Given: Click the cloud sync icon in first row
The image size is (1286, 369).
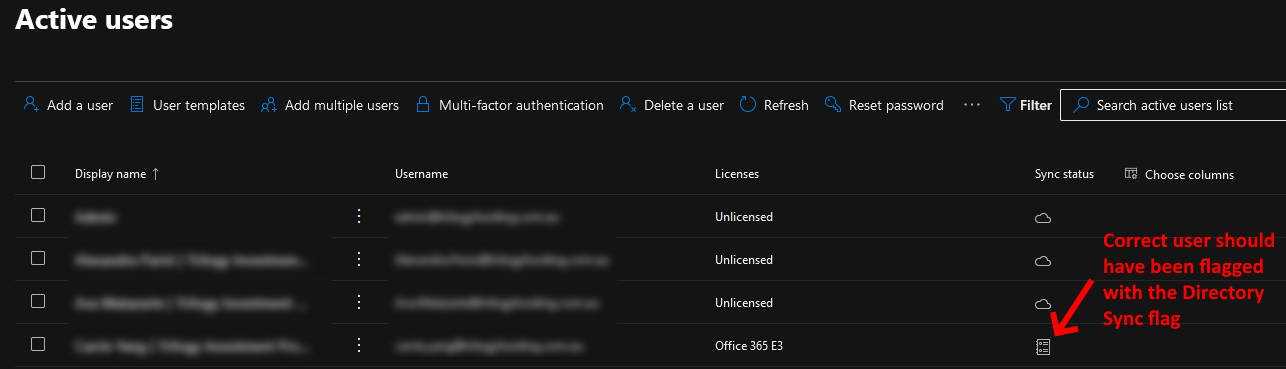Looking at the screenshot, I should [1043, 218].
